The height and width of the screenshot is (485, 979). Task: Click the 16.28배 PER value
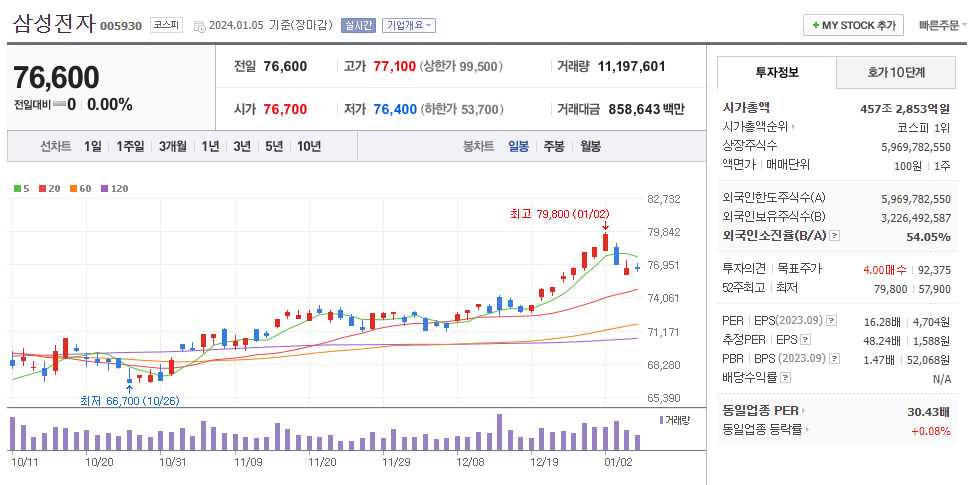pyautogui.click(x=882, y=322)
